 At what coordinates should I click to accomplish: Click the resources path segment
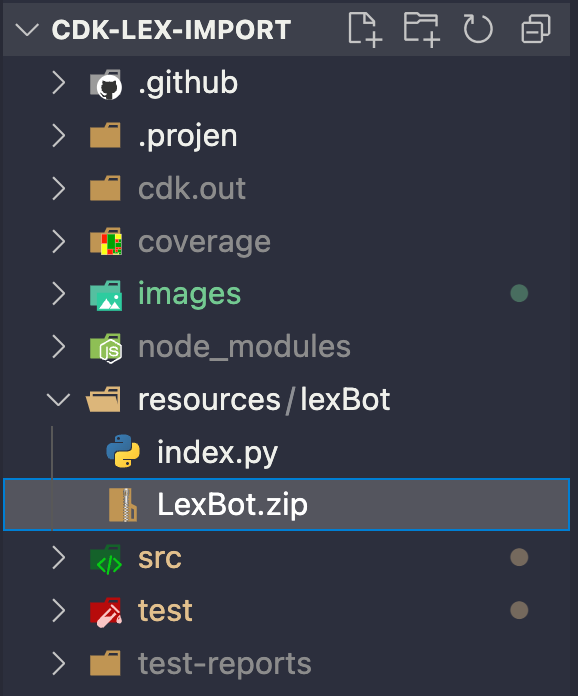coord(209,399)
